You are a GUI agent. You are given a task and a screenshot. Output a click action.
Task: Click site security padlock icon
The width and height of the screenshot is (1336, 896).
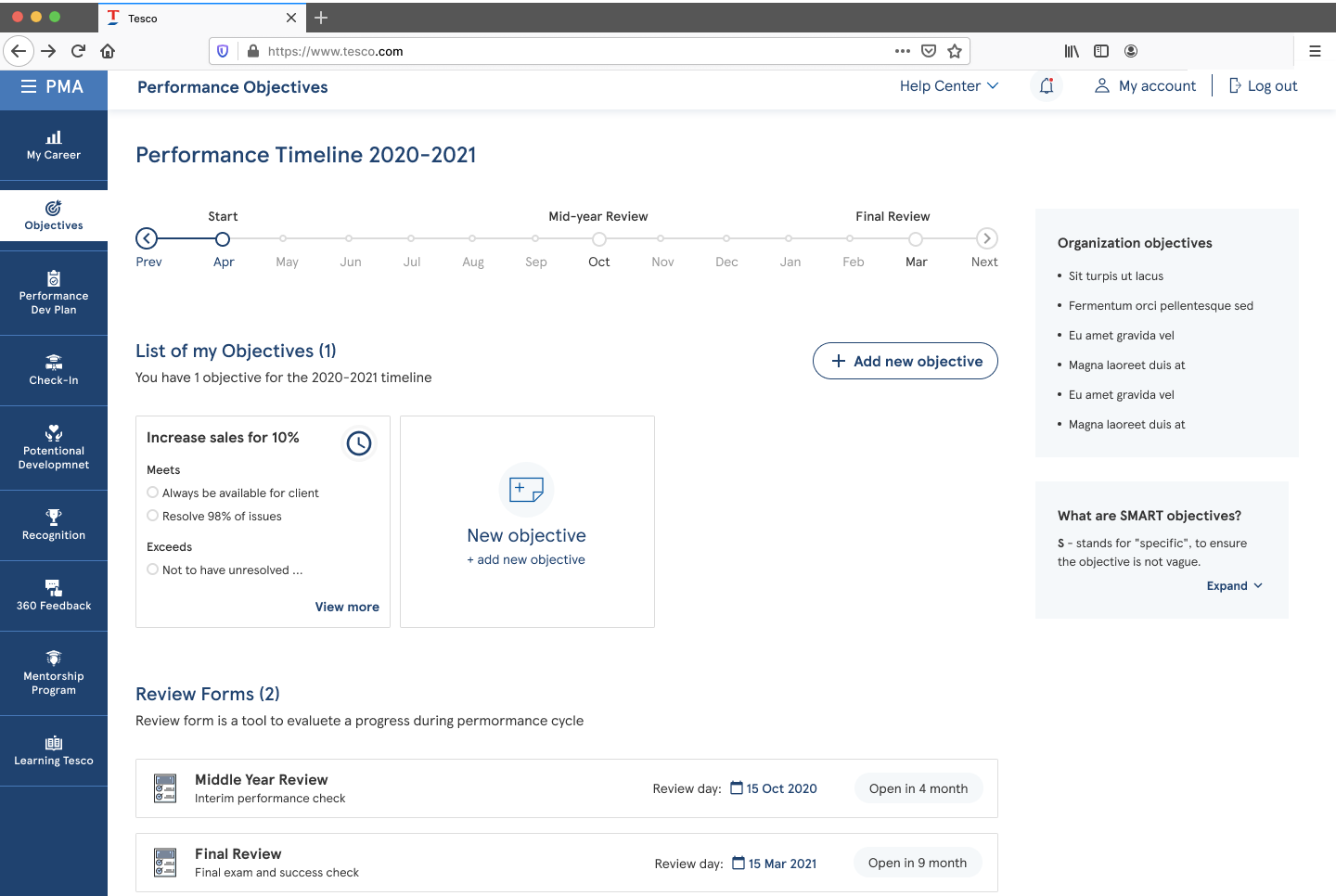pyautogui.click(x=252, y=51)
